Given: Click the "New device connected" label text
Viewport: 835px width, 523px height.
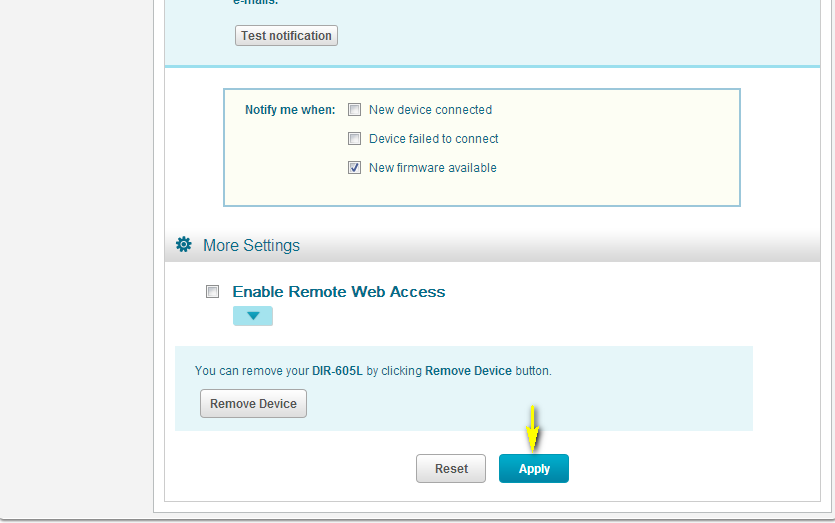Looking at the screenshot, I should tap(430, 110).
